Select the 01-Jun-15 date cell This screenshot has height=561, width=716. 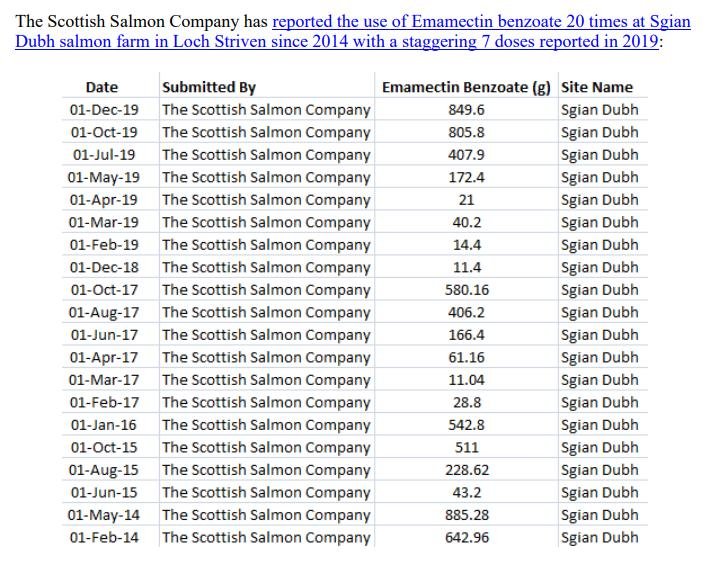(x=104, y=492)
